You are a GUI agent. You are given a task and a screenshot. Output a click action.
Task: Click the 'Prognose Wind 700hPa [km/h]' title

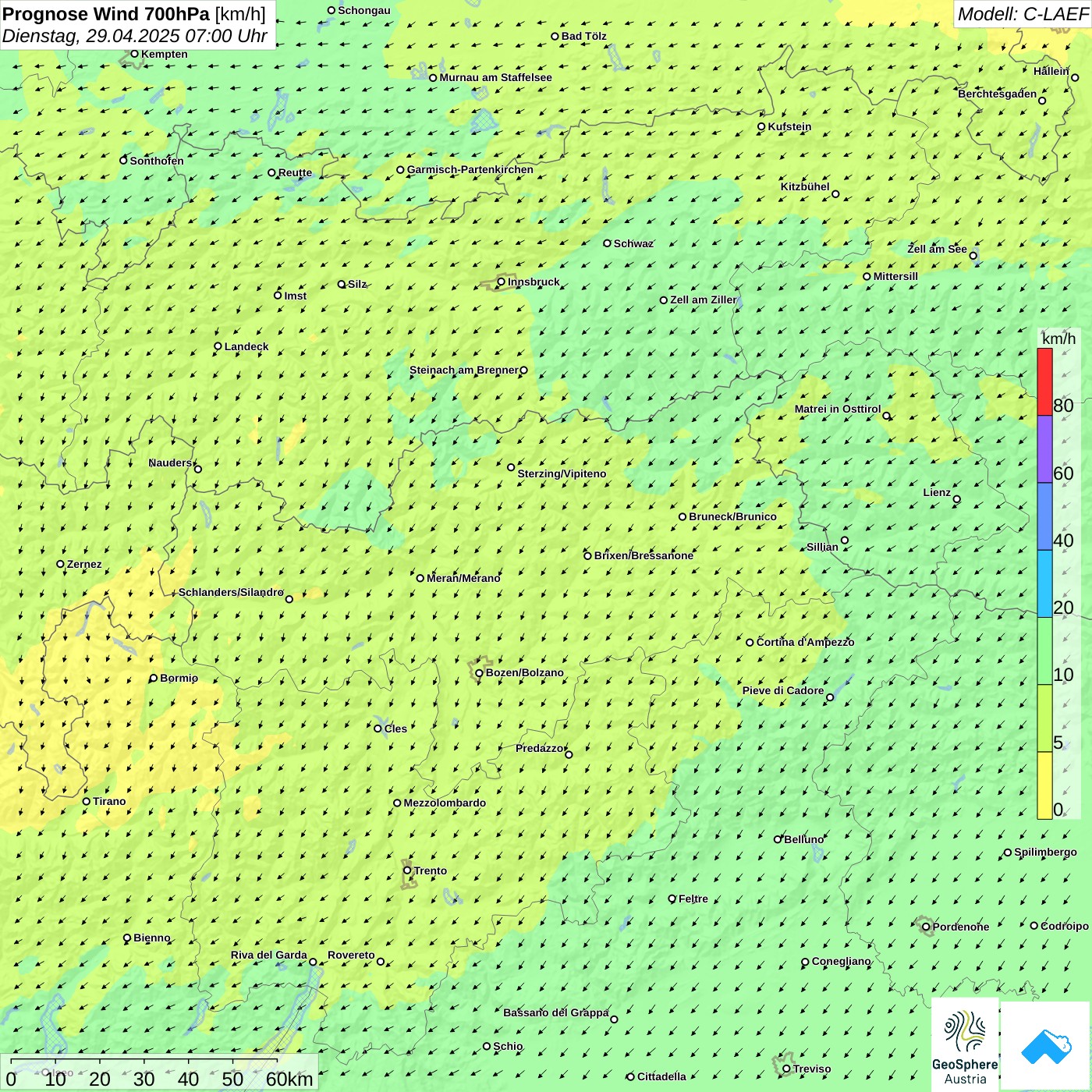click(134, 14)
